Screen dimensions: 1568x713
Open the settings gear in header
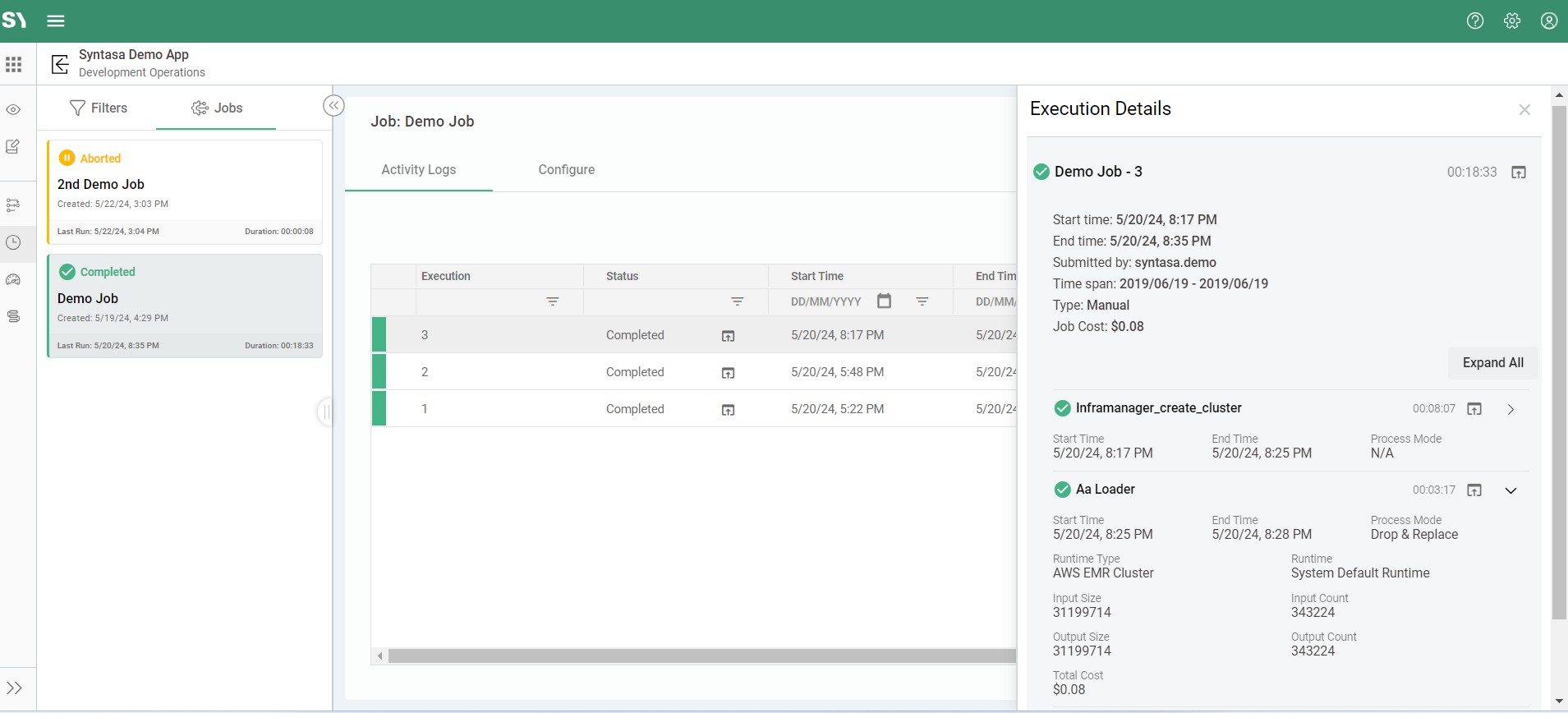point(1512,21)
